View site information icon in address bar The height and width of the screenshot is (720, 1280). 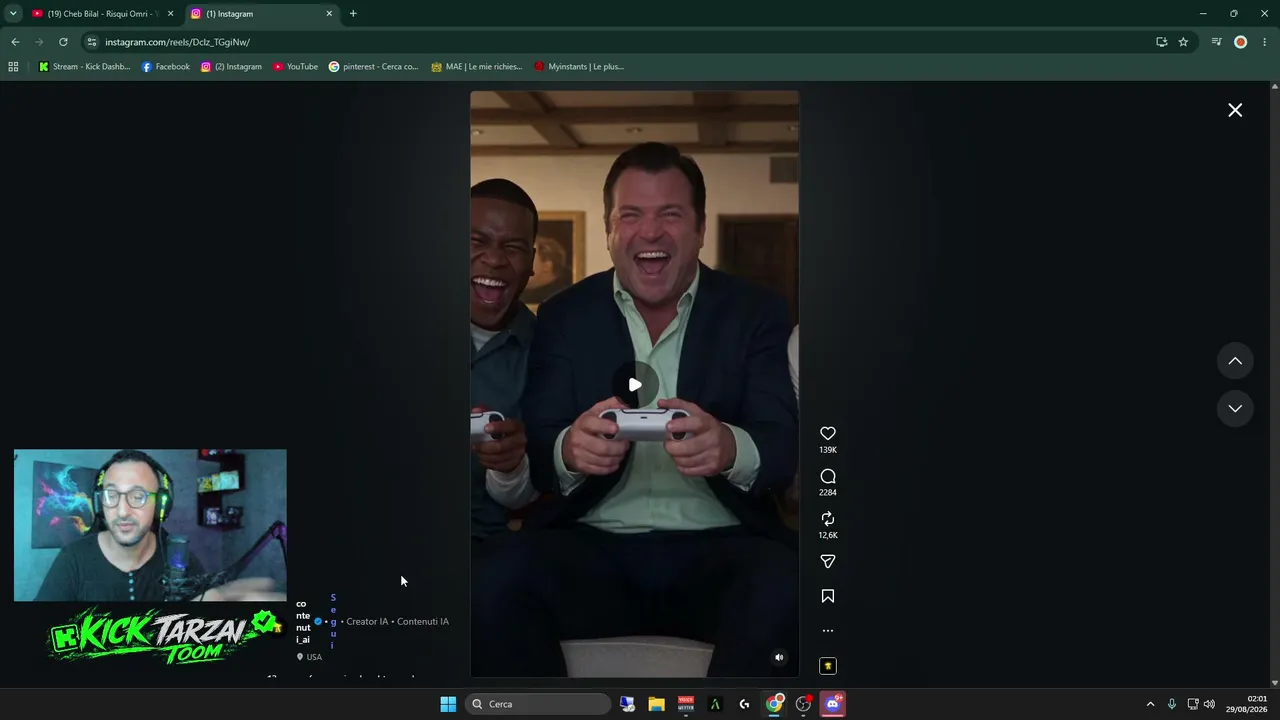point(92,42)
